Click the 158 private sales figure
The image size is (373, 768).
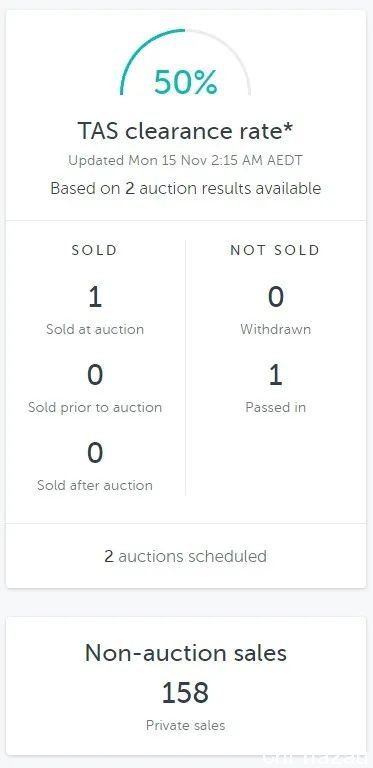click(x=186, y=693)
